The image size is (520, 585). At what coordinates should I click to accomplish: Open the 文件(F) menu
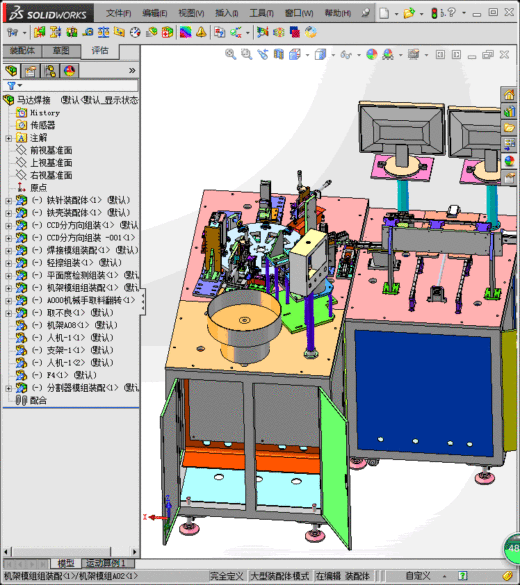[118, 13]
